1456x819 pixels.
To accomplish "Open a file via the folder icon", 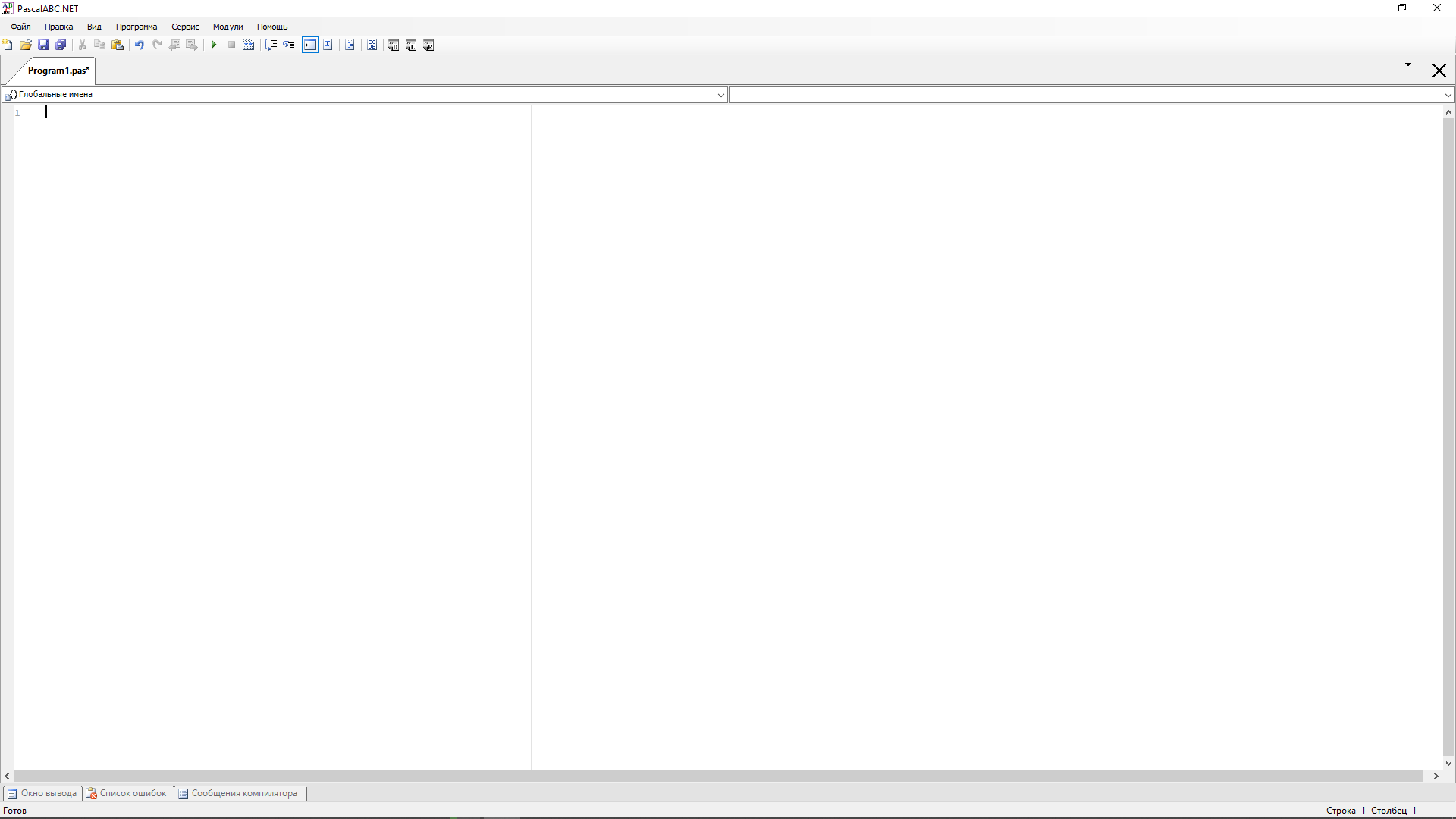I will (x=26, y=45).
